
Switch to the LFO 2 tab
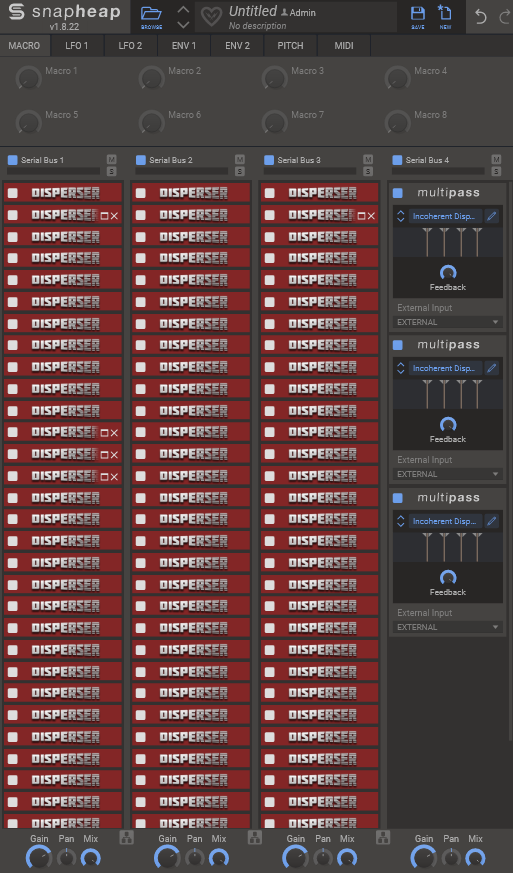130,46
